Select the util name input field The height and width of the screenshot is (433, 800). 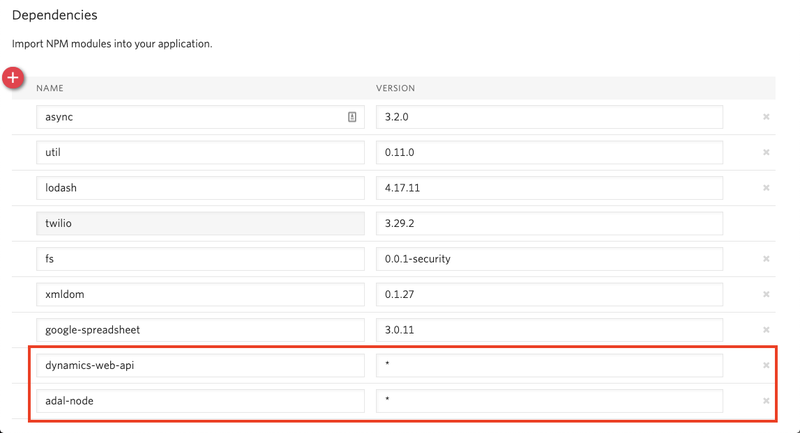coord(200,153)
